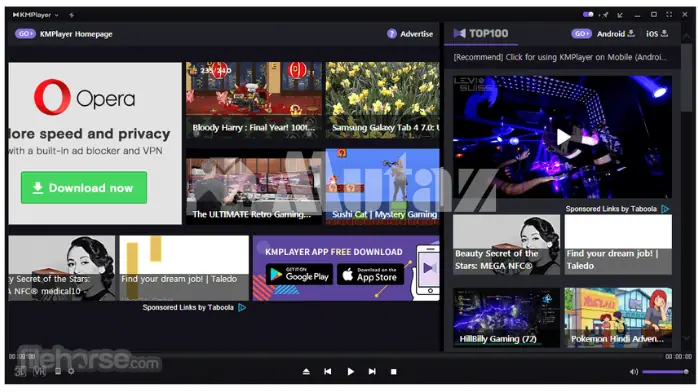Open The ULTIMATE Retro Gaming video thumbnail
The image size is (698, 392).
(x=254, y=186)
